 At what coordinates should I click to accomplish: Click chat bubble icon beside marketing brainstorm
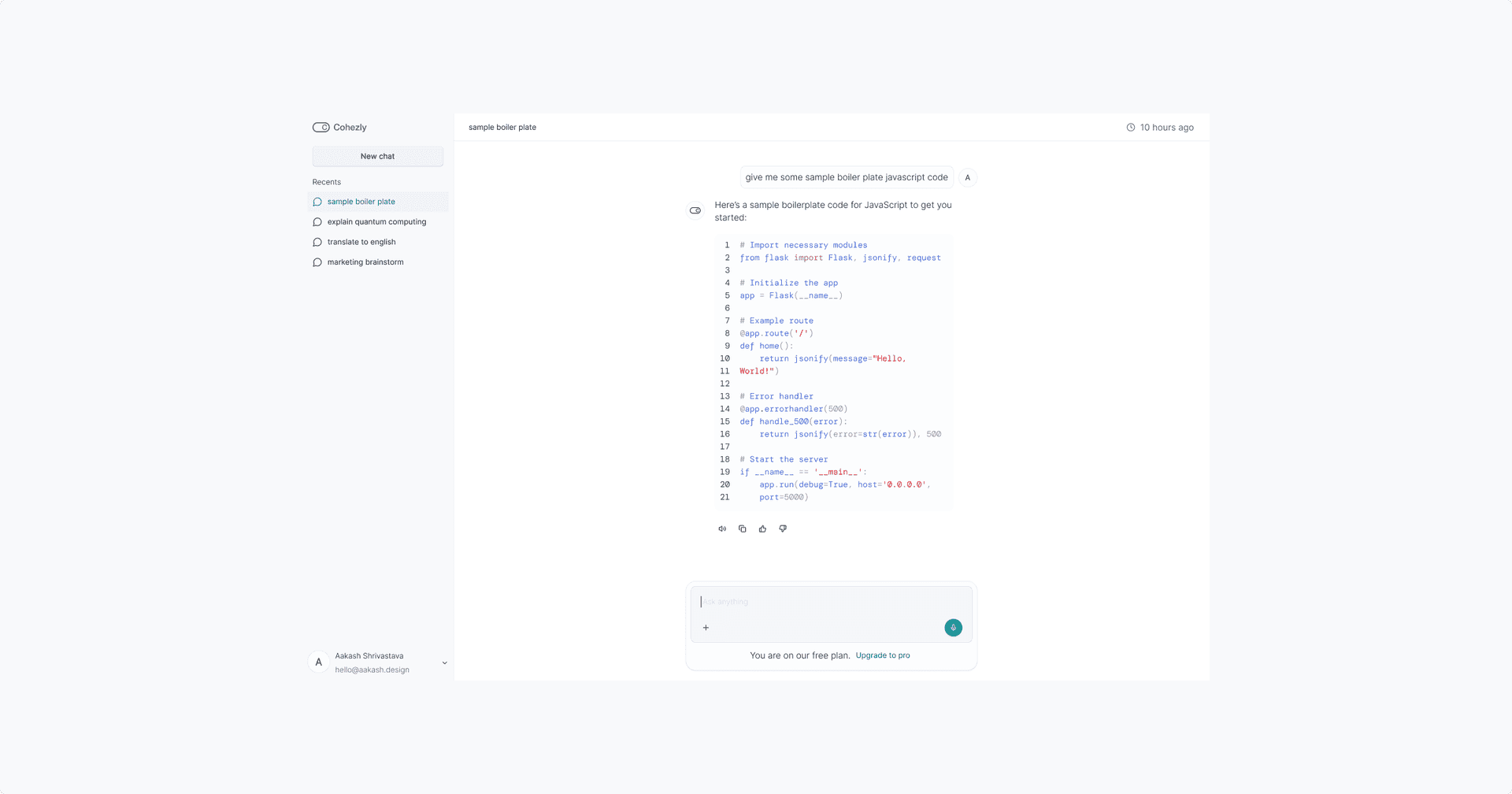point(317,262)
